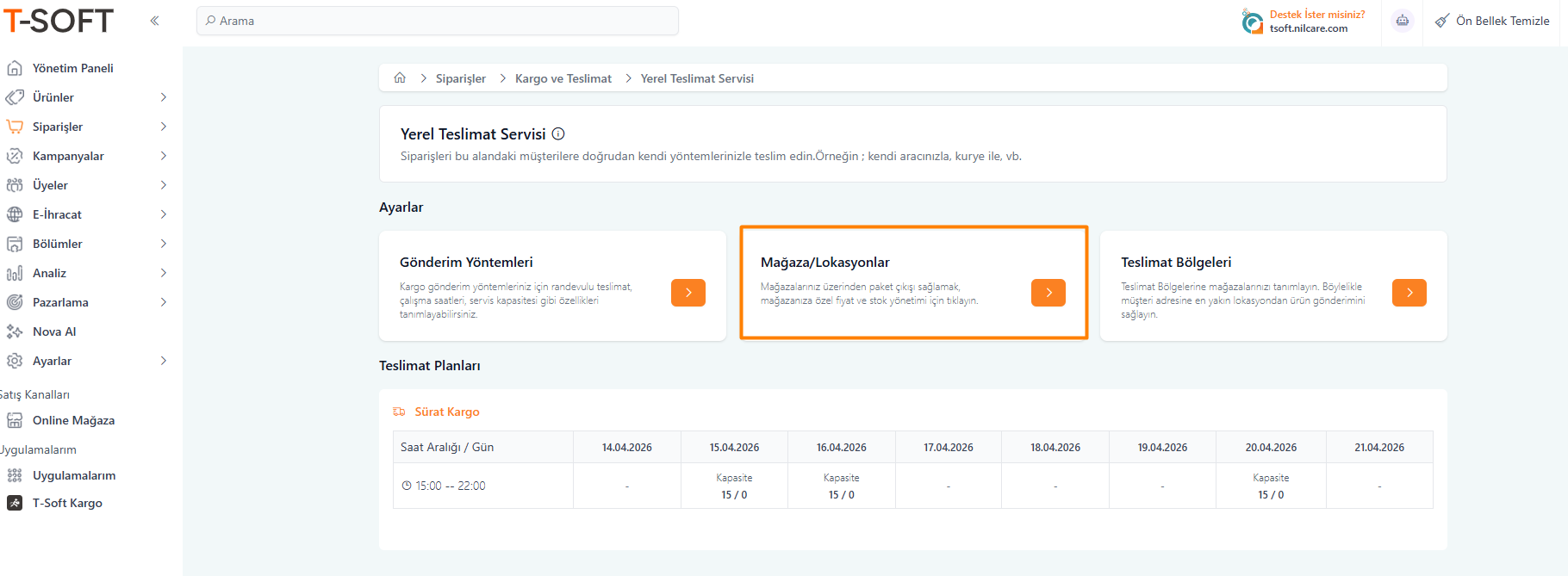The image size is (1568, 576).
Task: Click the clock icon beside 15:00 -- 22:00
Action: (x=407, y=486)
